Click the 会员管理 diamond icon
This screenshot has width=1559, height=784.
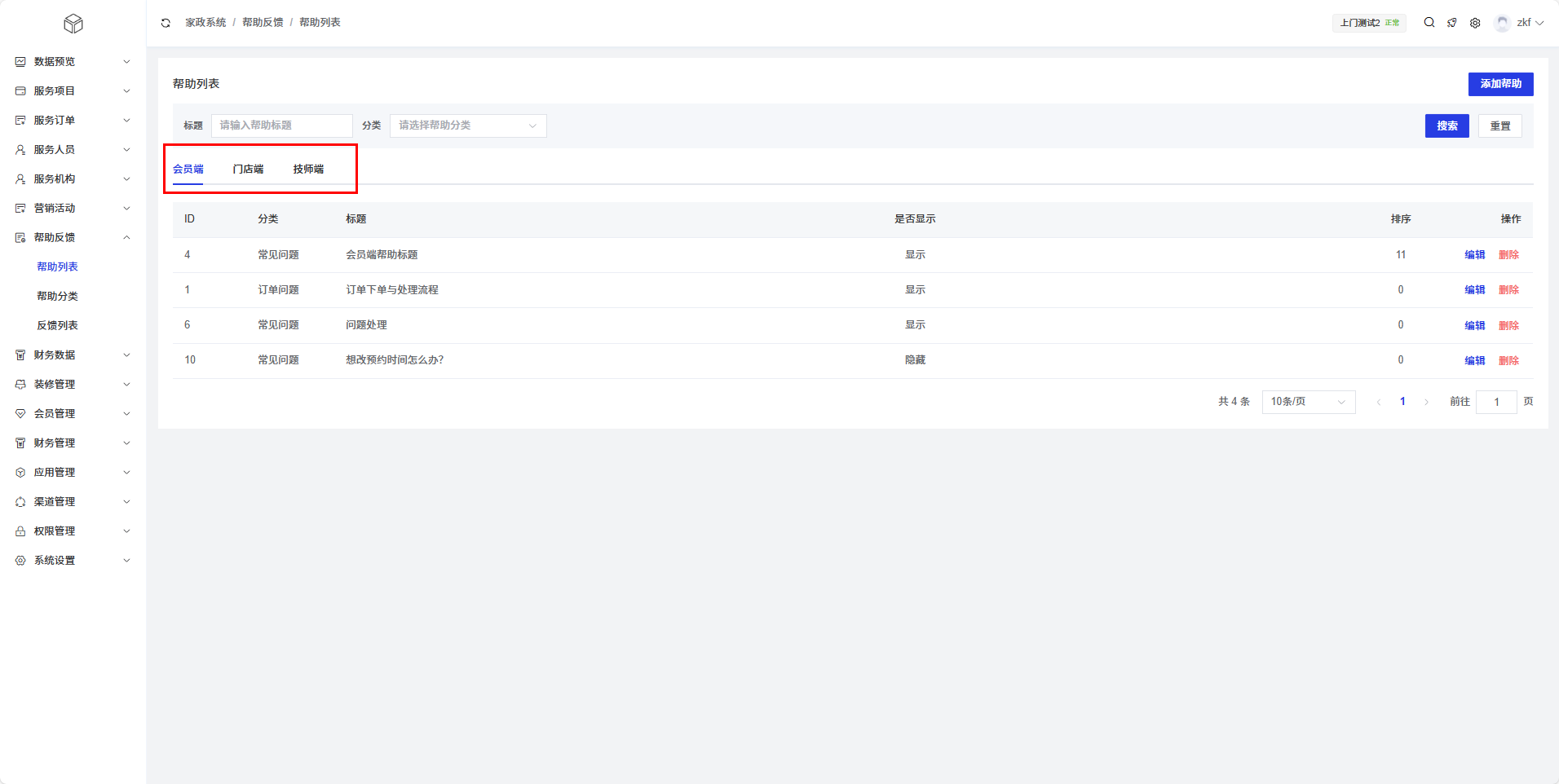click(x=20, y=414)
